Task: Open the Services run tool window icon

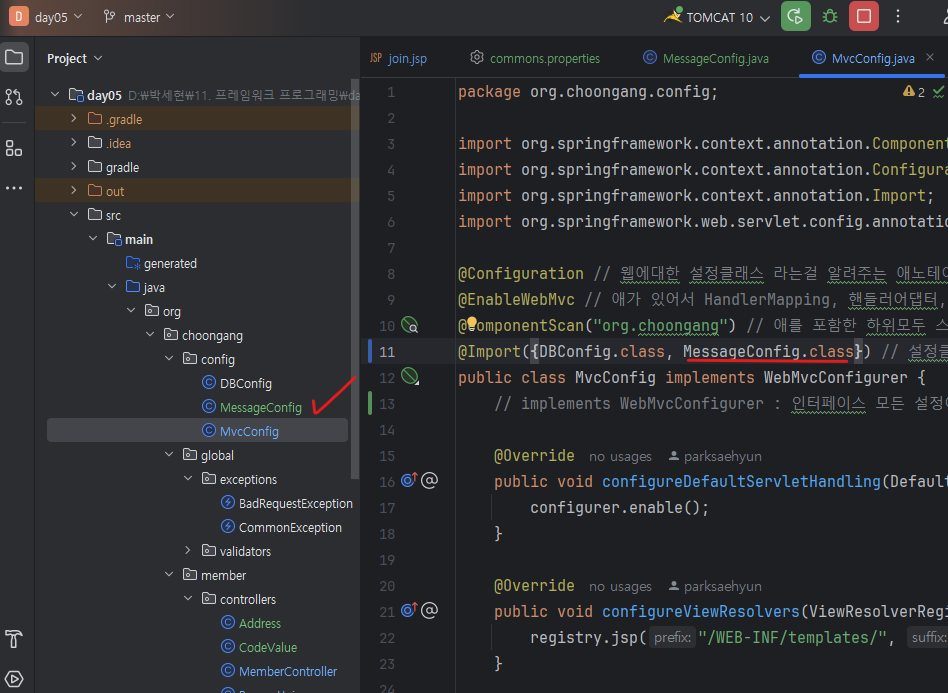Action: point(14,678)
